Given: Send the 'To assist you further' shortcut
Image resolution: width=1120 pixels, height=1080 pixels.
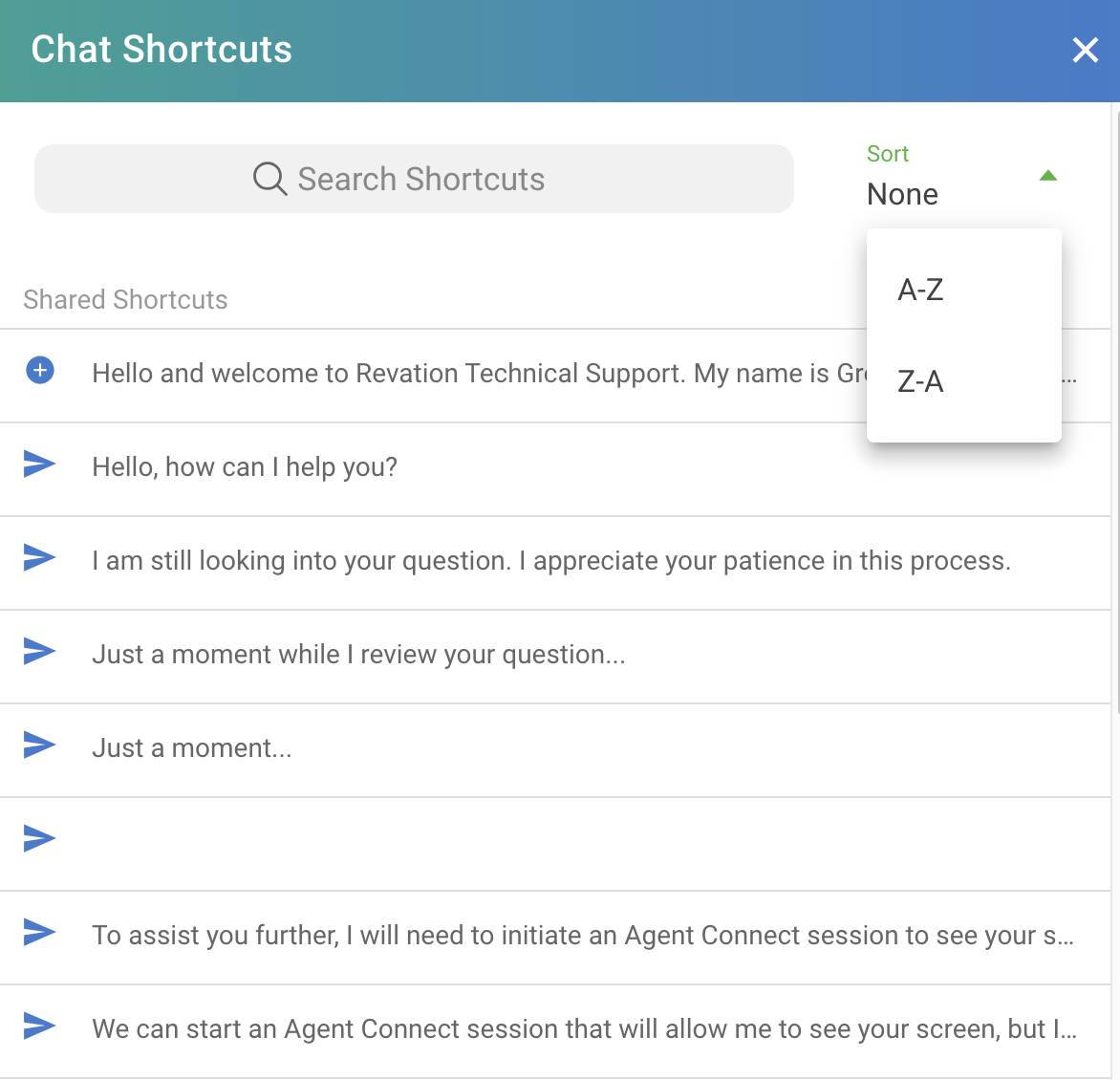Looking at the screenshot, I should 39,932.
